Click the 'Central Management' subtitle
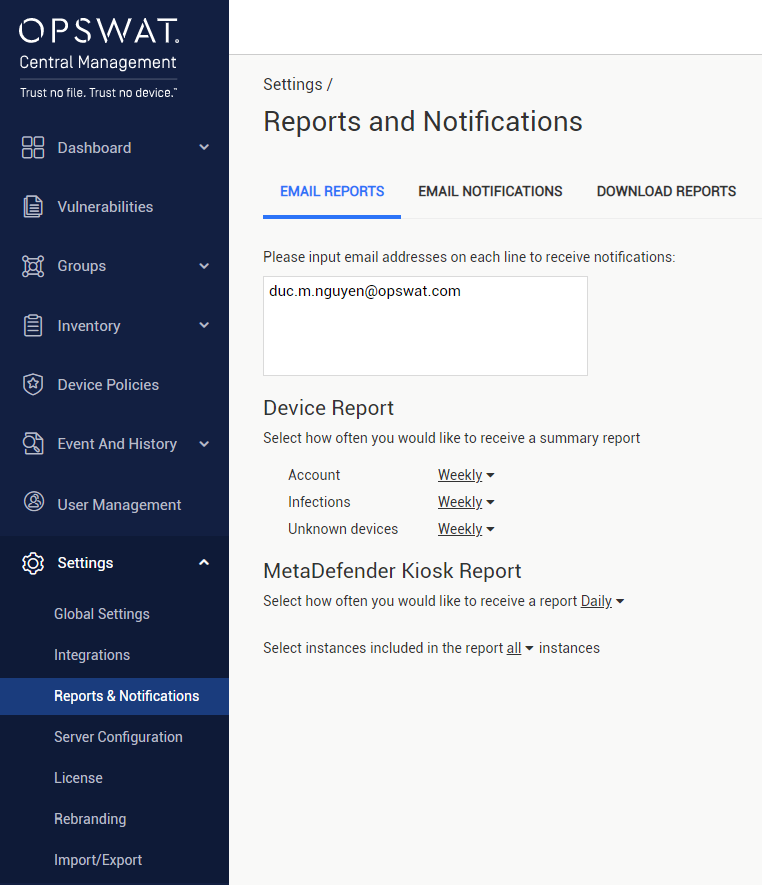This screenshot has width=762, height=885. coord(98,63)
